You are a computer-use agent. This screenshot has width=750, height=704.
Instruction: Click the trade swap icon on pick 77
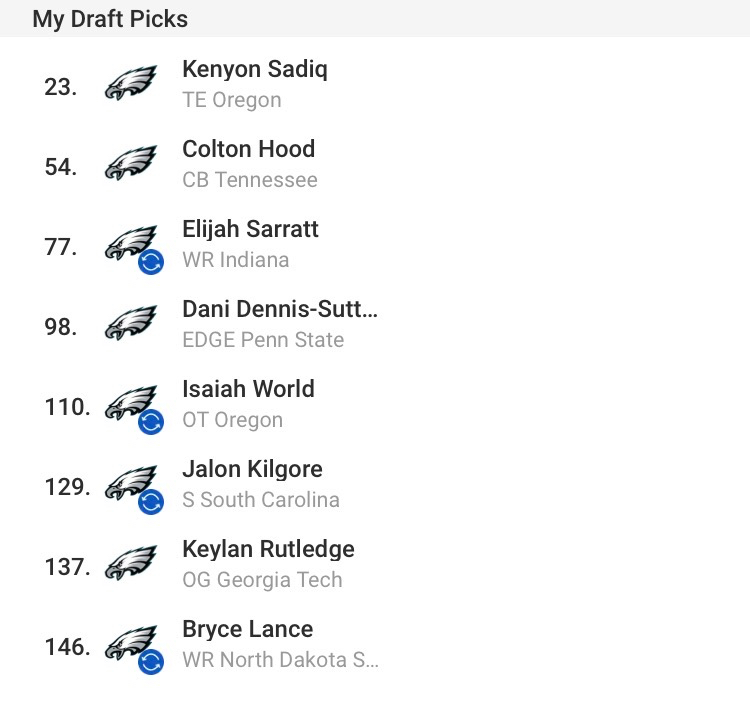tap(151, 263)
